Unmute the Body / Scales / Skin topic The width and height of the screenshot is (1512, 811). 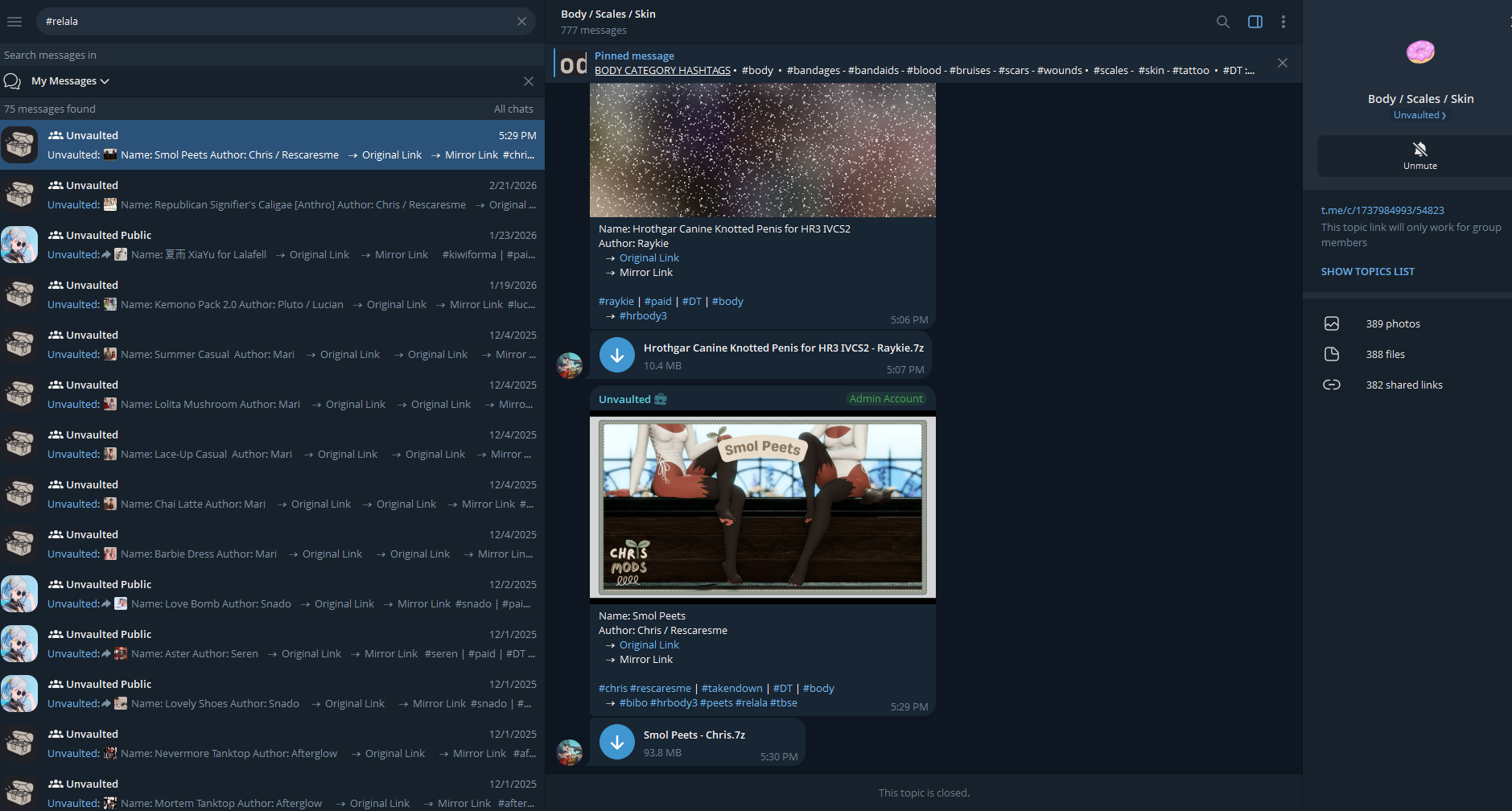pos(1420,155)
